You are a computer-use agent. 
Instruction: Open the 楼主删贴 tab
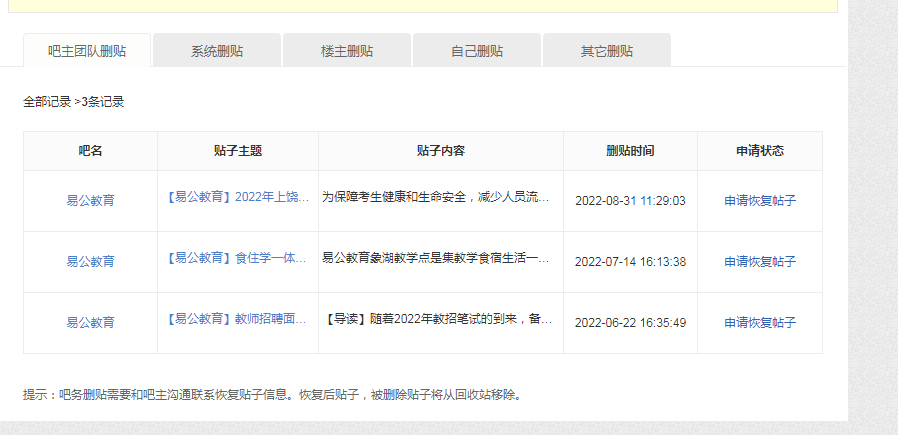[347, 51]
